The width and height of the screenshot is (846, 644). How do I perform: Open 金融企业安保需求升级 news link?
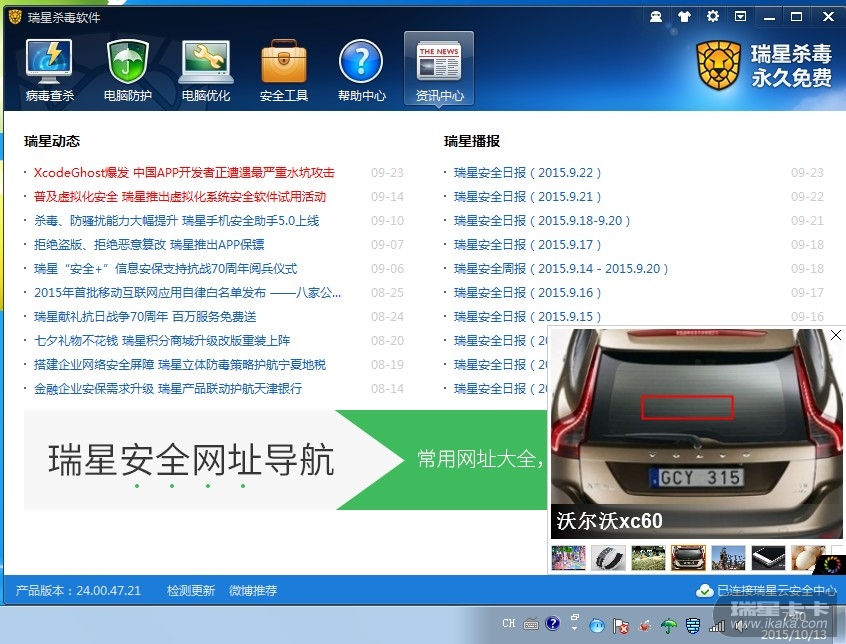168,388
